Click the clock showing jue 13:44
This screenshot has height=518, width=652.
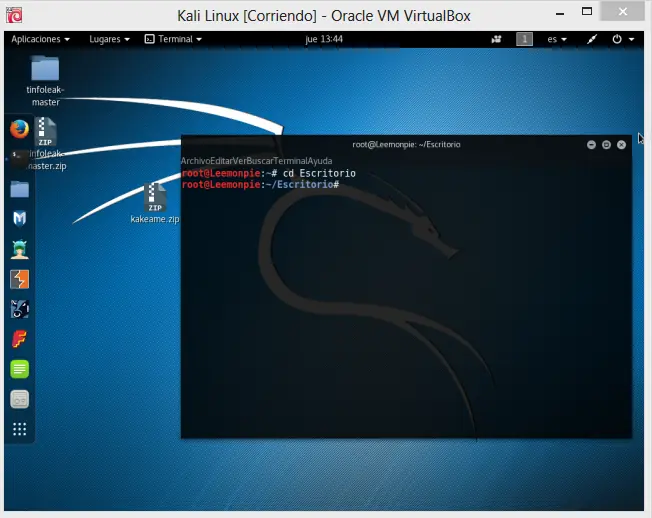[x=324, y=39]
